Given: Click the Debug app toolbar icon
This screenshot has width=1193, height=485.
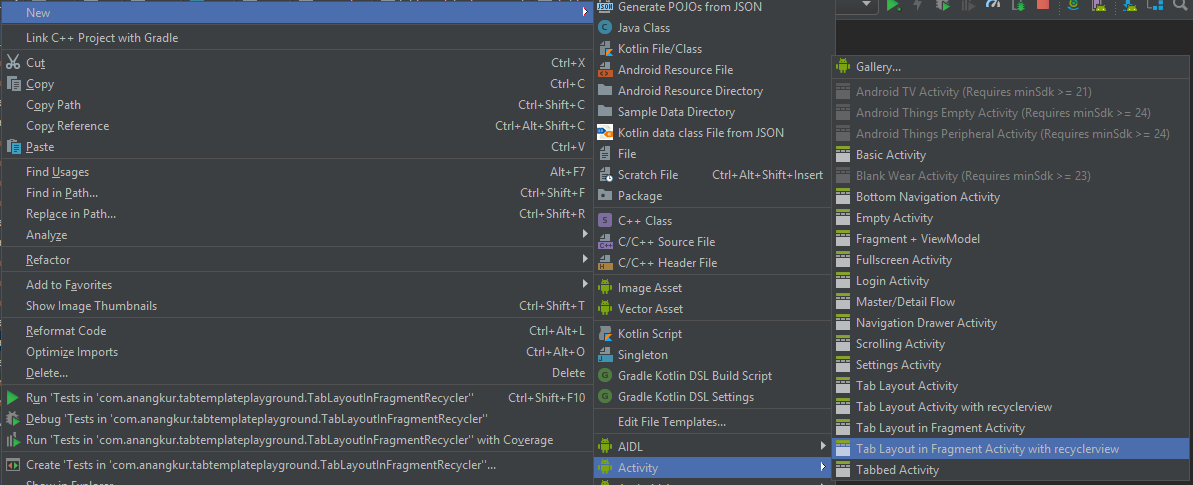Looking at the screenshot, I should tap(943, 5).
